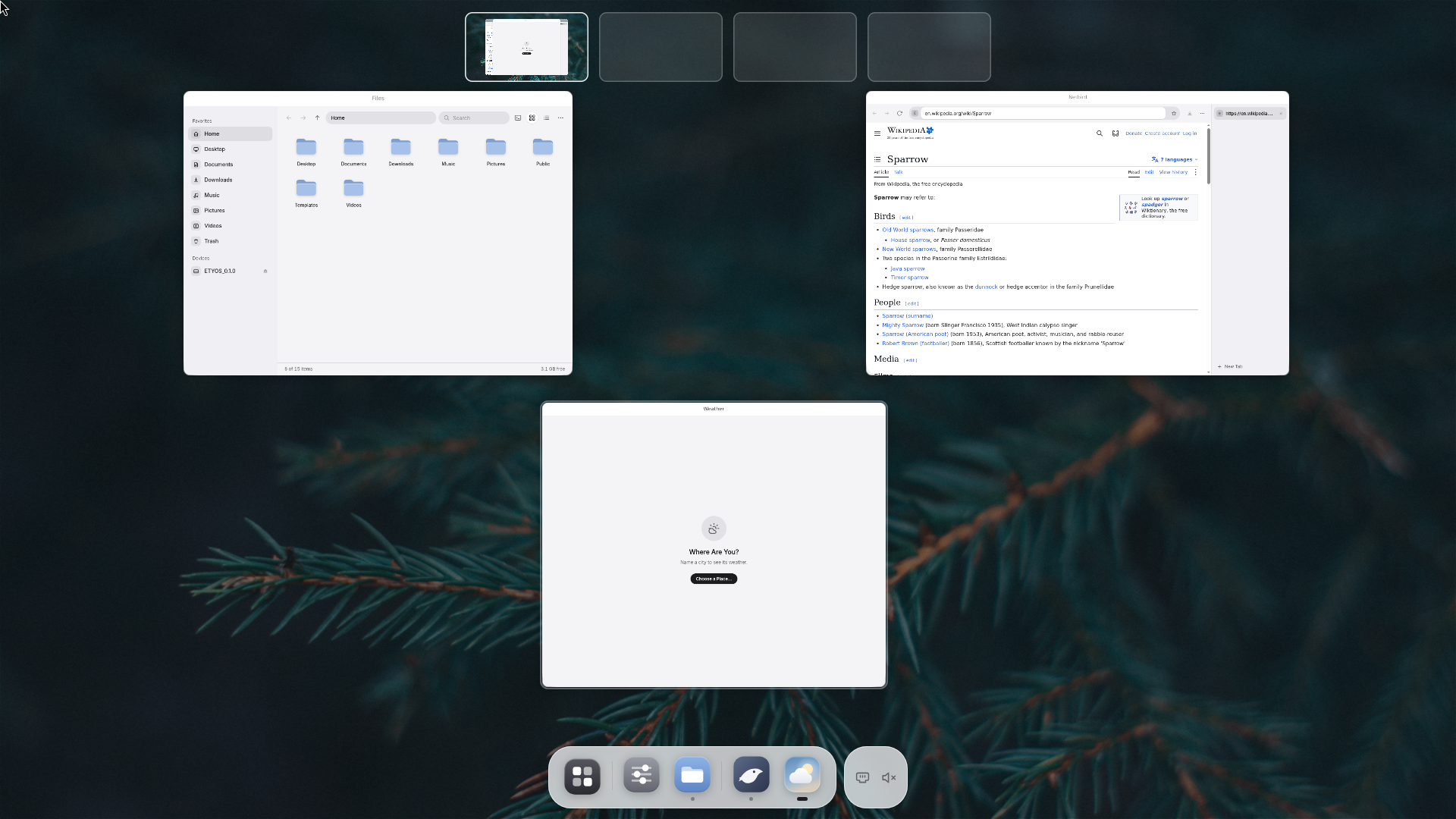Open the Weather app from the dock
Viewport: 1456px width, 819px height.
click(802, 775)
